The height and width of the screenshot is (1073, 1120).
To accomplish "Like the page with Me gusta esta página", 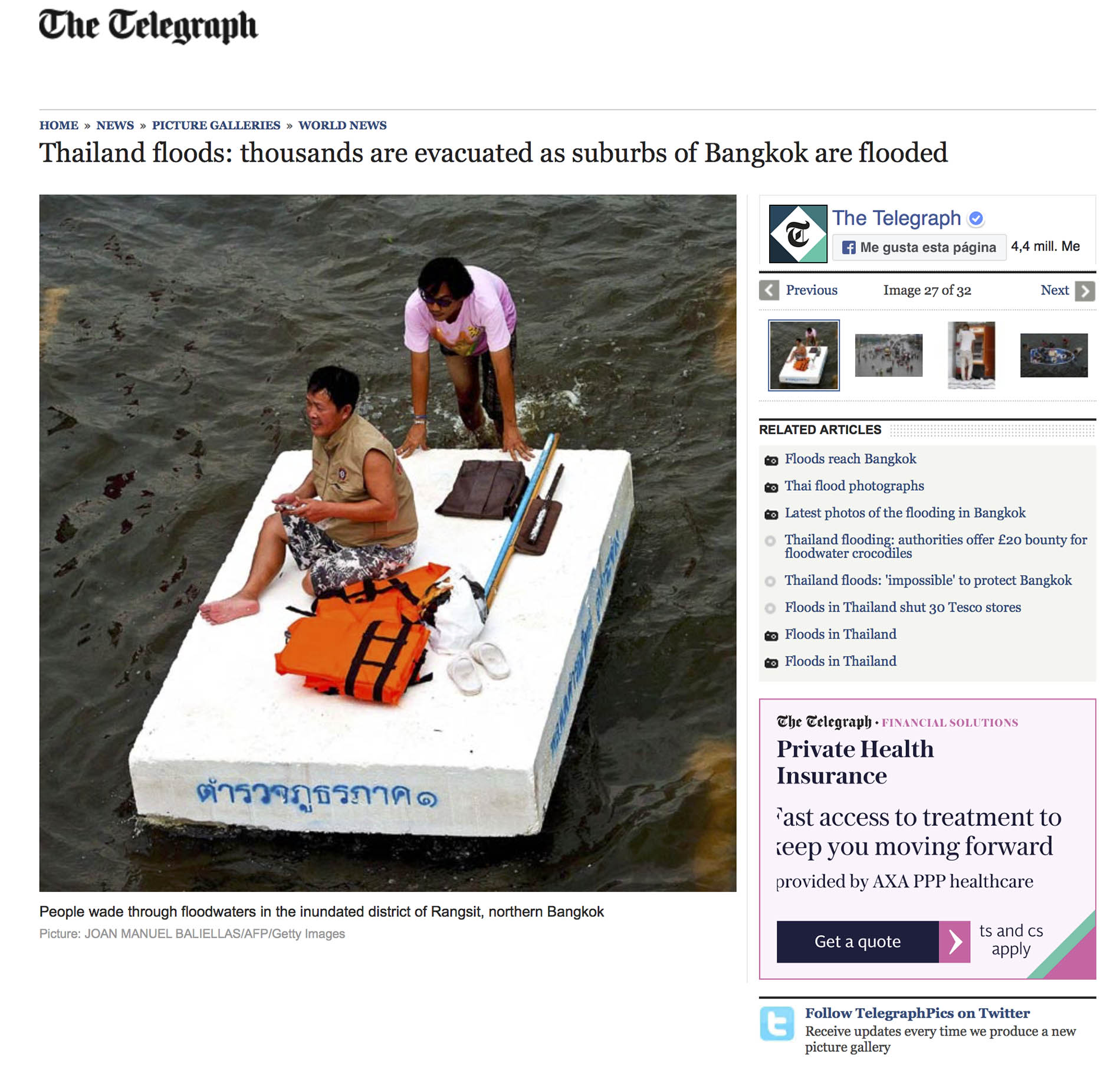I will pyautogui.click(x=919, y=247).
